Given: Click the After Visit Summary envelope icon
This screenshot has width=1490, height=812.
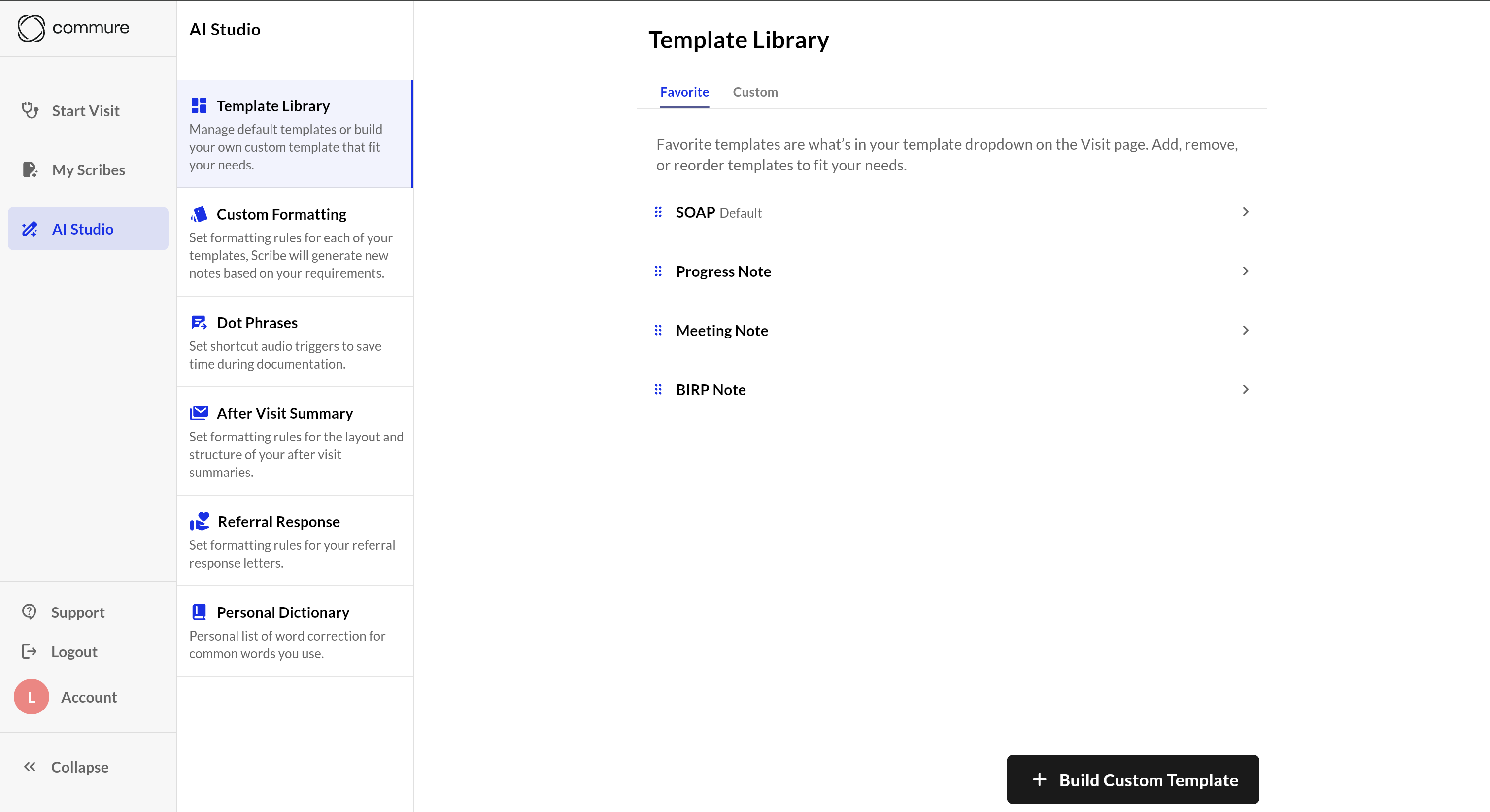Looking at the screenshot, I should [199, 413].
